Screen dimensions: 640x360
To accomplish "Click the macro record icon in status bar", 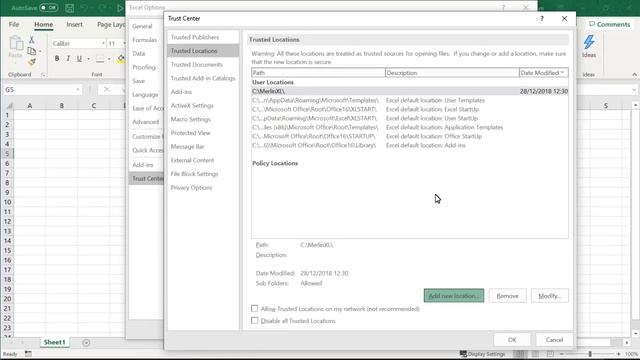I will [28, 354].
